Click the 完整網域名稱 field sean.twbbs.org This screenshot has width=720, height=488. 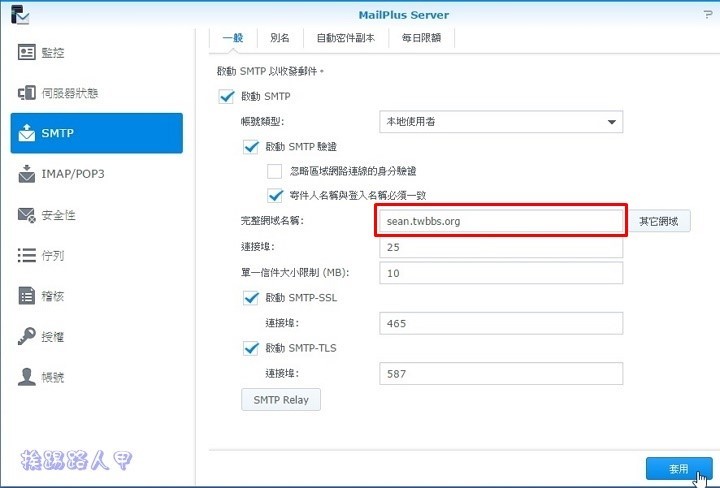(501, 221)
